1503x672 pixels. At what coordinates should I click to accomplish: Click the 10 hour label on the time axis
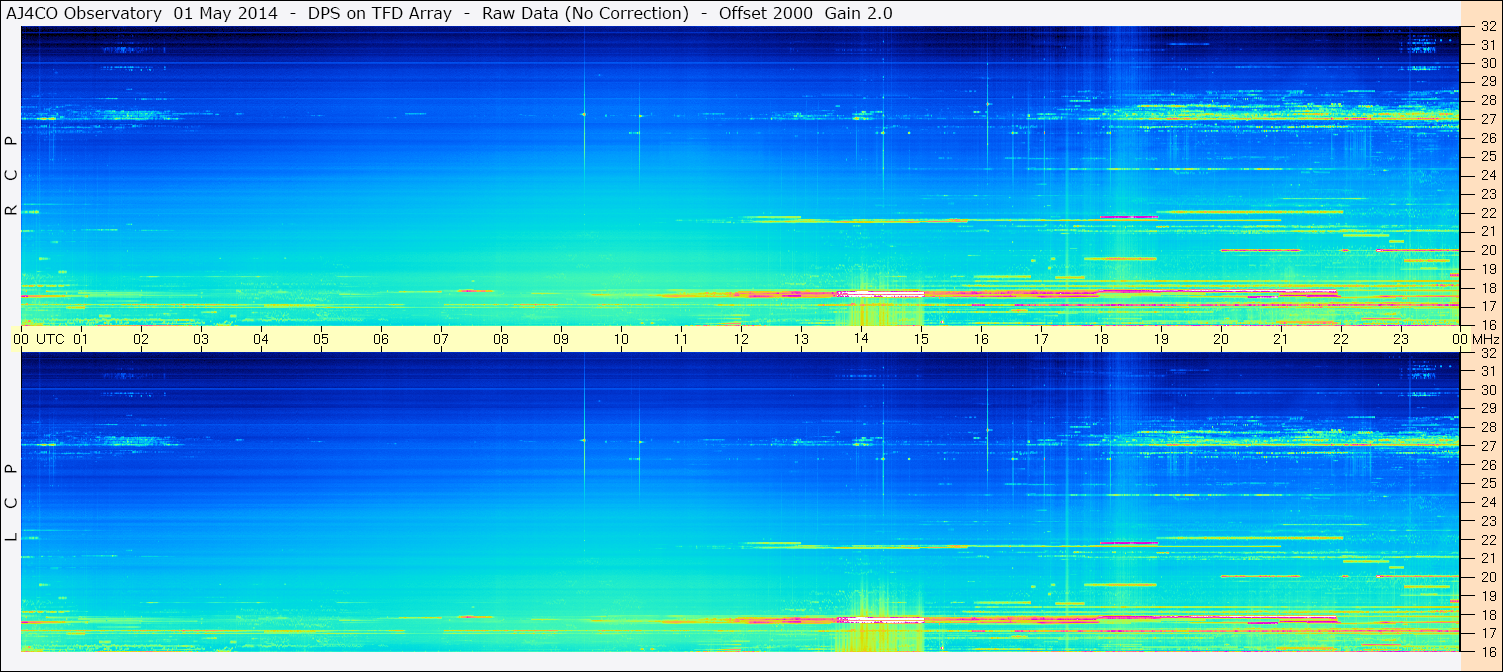[x=621, y=339]
